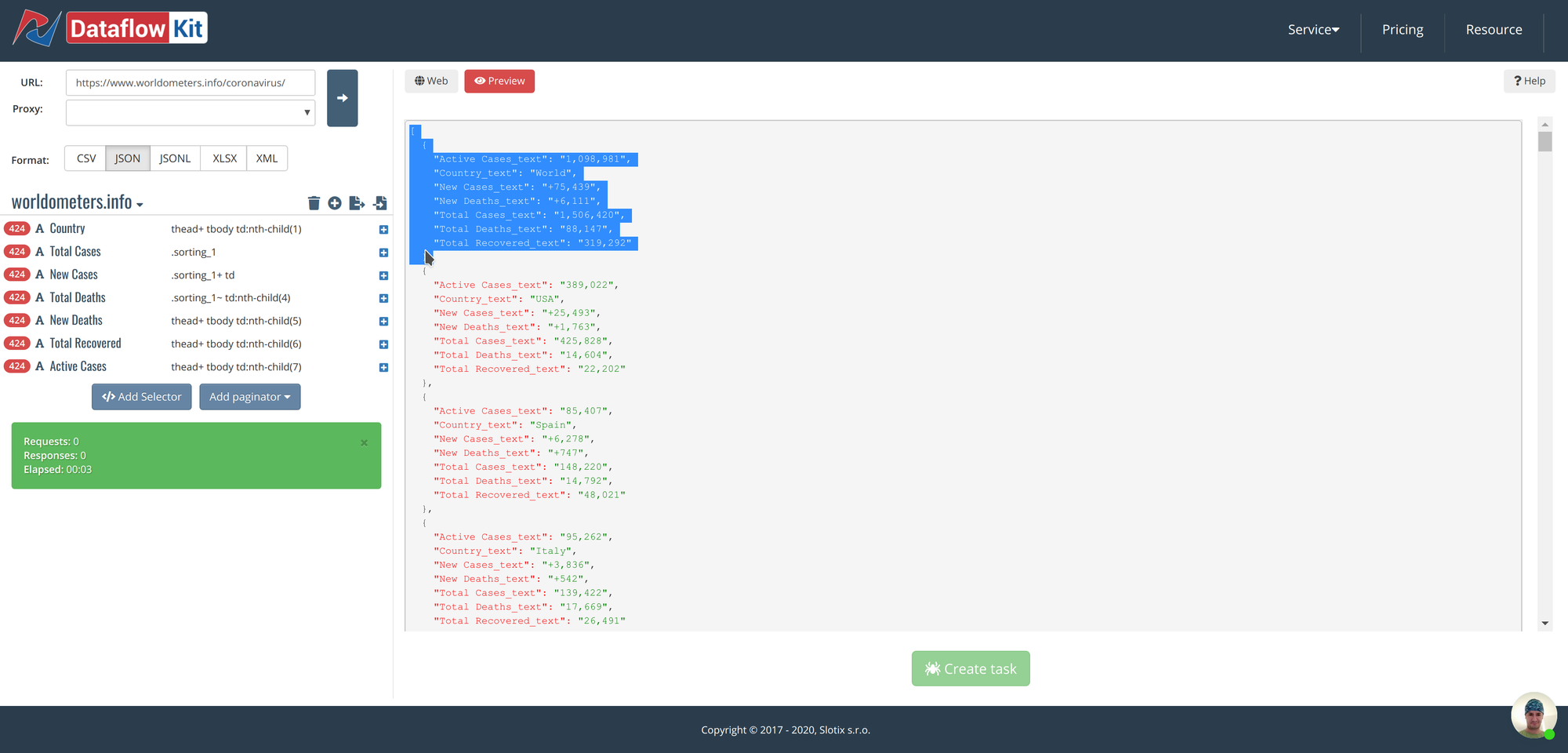
Task: Click the text-type A icon beside New Deaths
Action: click(40, 320)
